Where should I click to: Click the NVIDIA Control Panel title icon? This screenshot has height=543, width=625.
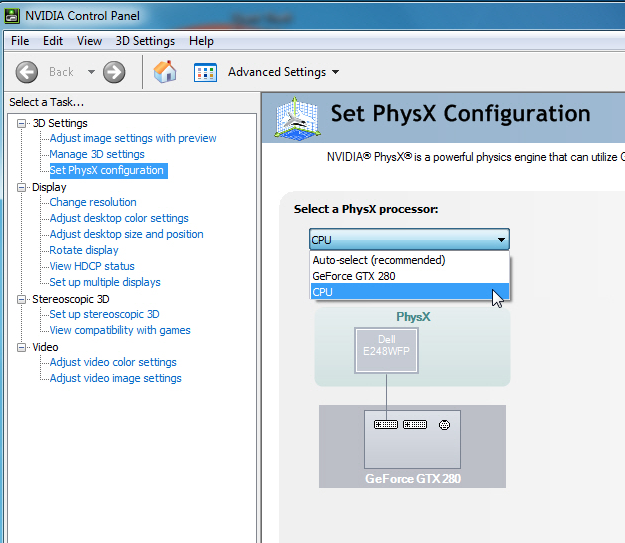tap(12, 16)
